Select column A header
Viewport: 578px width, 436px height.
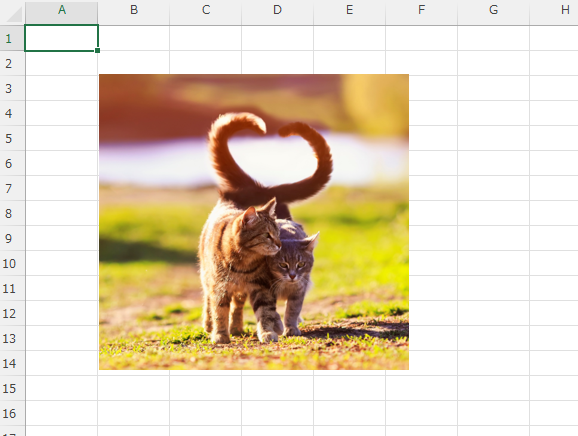point(62,10)
